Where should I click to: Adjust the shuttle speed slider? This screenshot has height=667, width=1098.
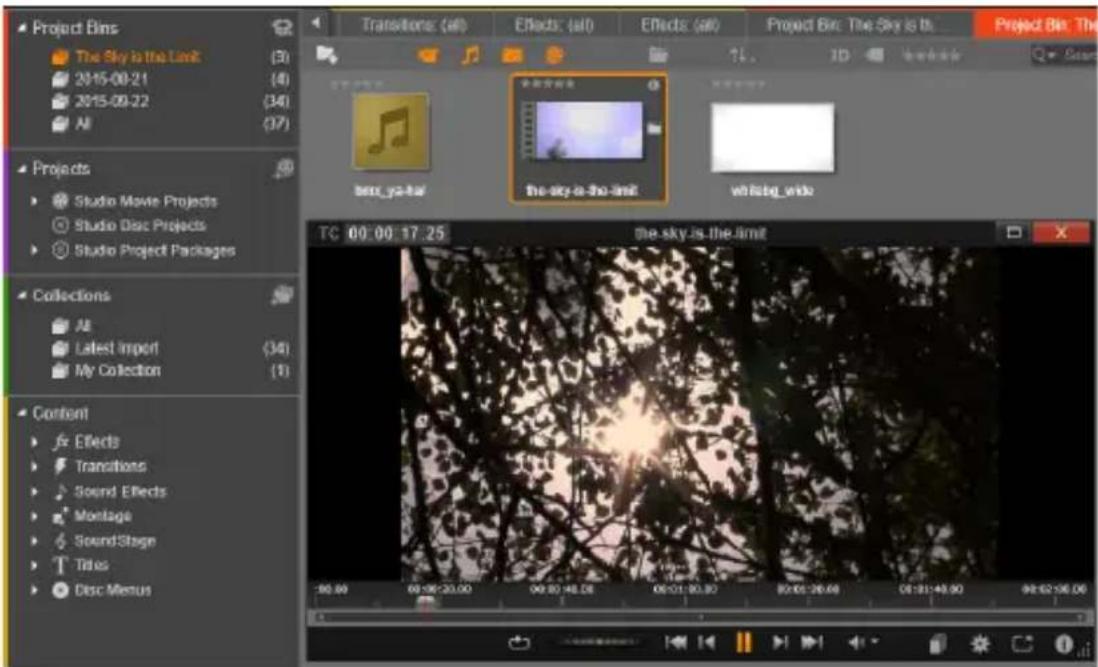pos(599,642)
